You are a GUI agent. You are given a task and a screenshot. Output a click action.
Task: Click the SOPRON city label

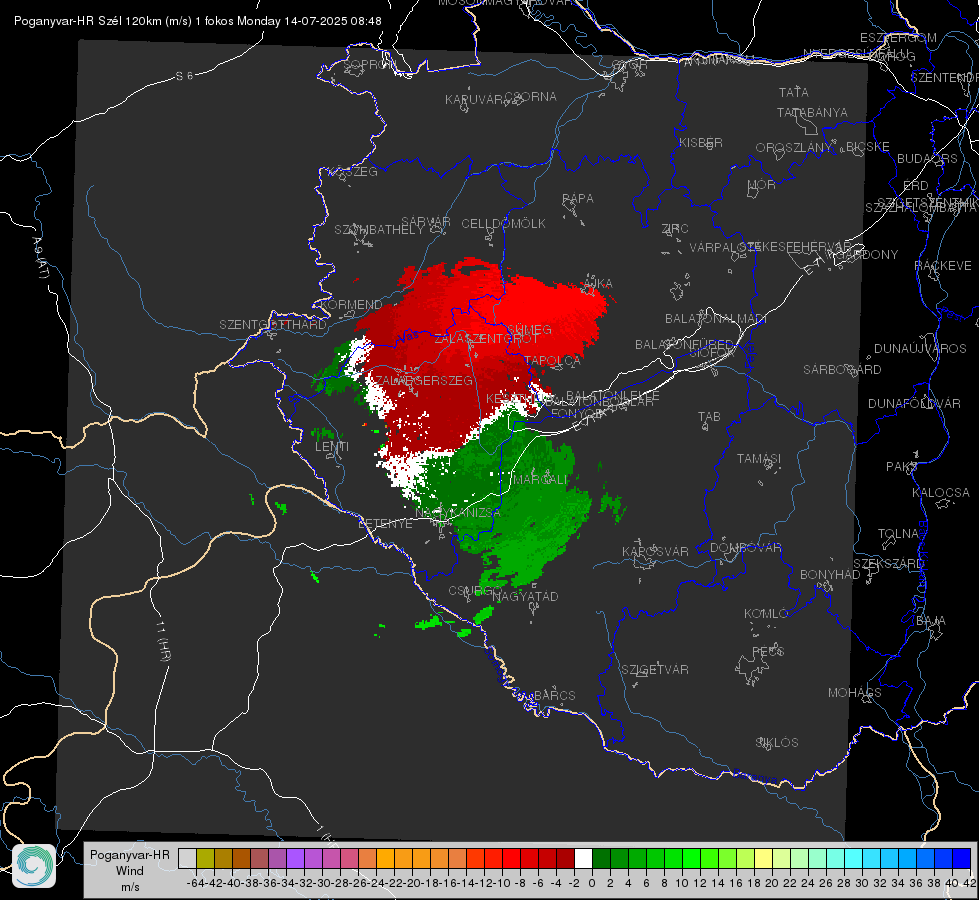(x=370, y=64)
